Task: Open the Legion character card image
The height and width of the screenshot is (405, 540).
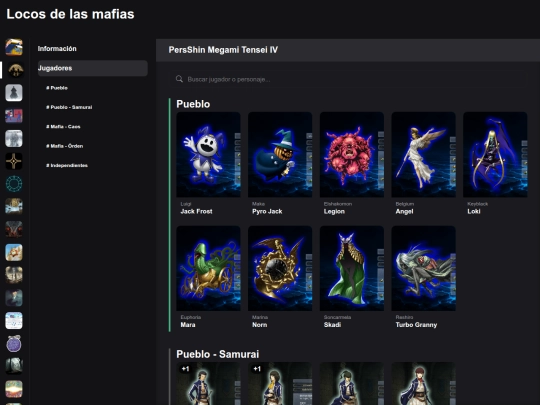Action: click(x=352, y=154)
